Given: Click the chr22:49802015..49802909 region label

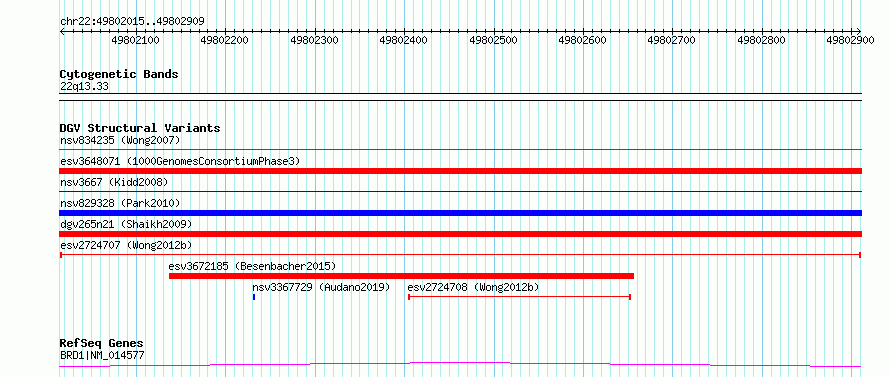Looking at the screenshot, I should coord(132,22).
